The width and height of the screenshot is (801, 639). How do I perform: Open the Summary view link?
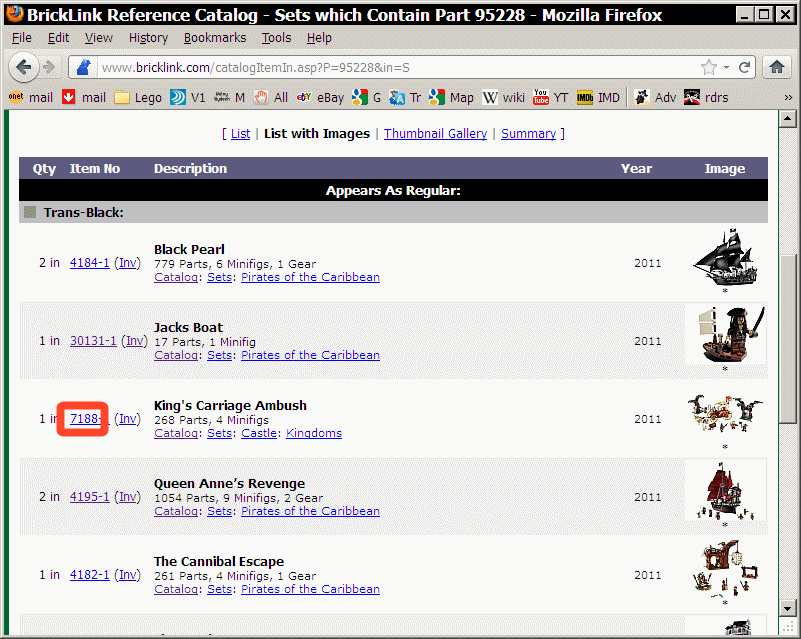(528, 134)
